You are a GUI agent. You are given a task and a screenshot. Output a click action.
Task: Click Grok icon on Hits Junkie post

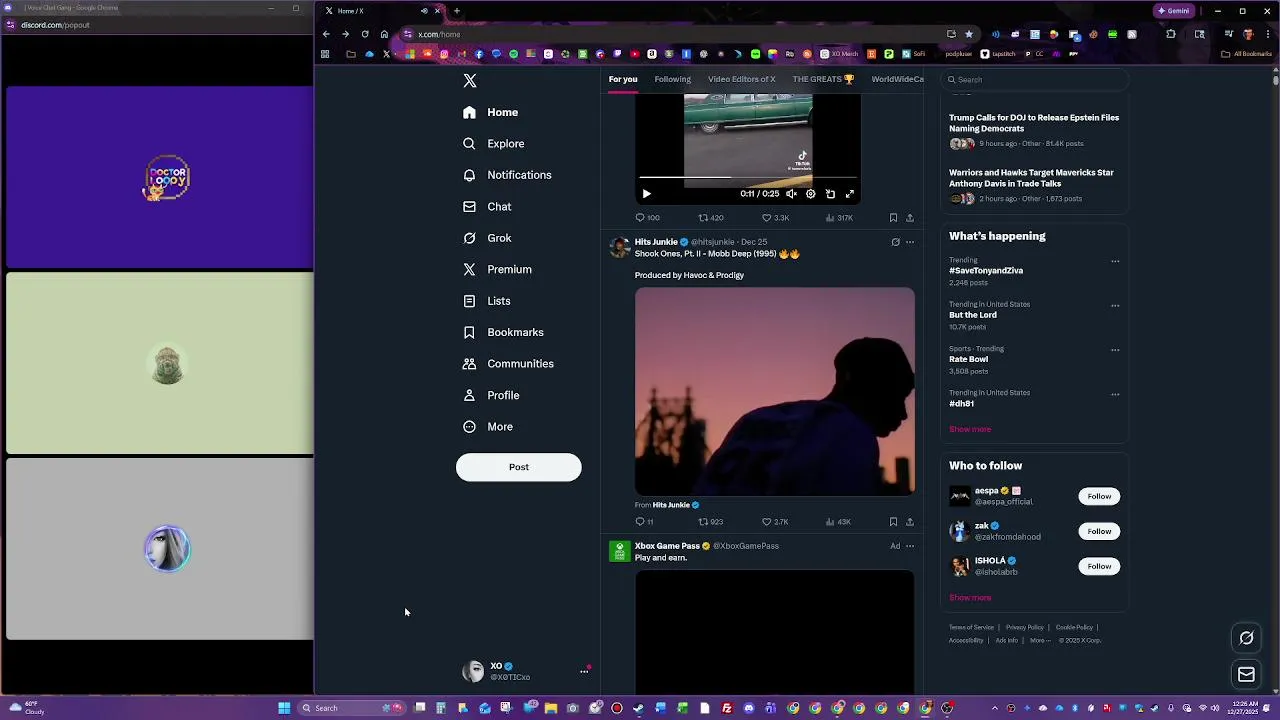(x=895, y=242)
